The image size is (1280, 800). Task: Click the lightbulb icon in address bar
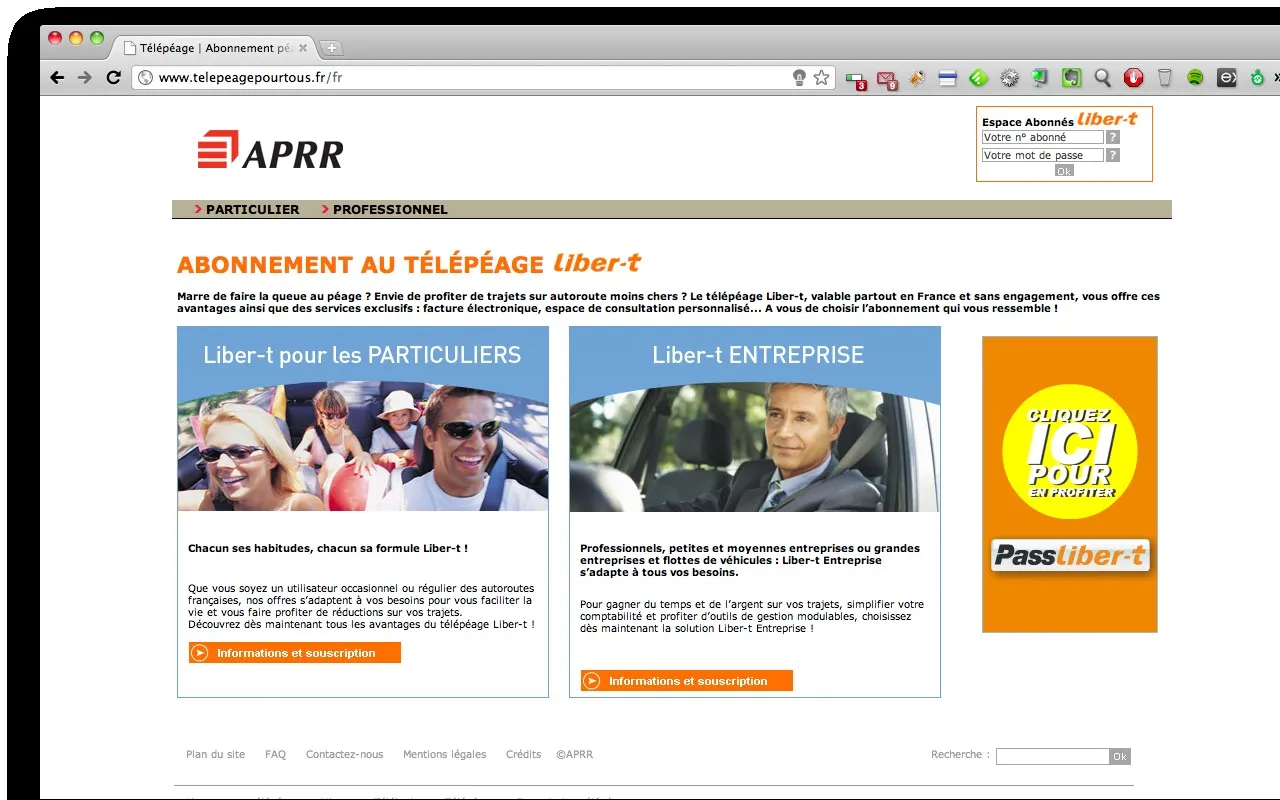point(799,78)
